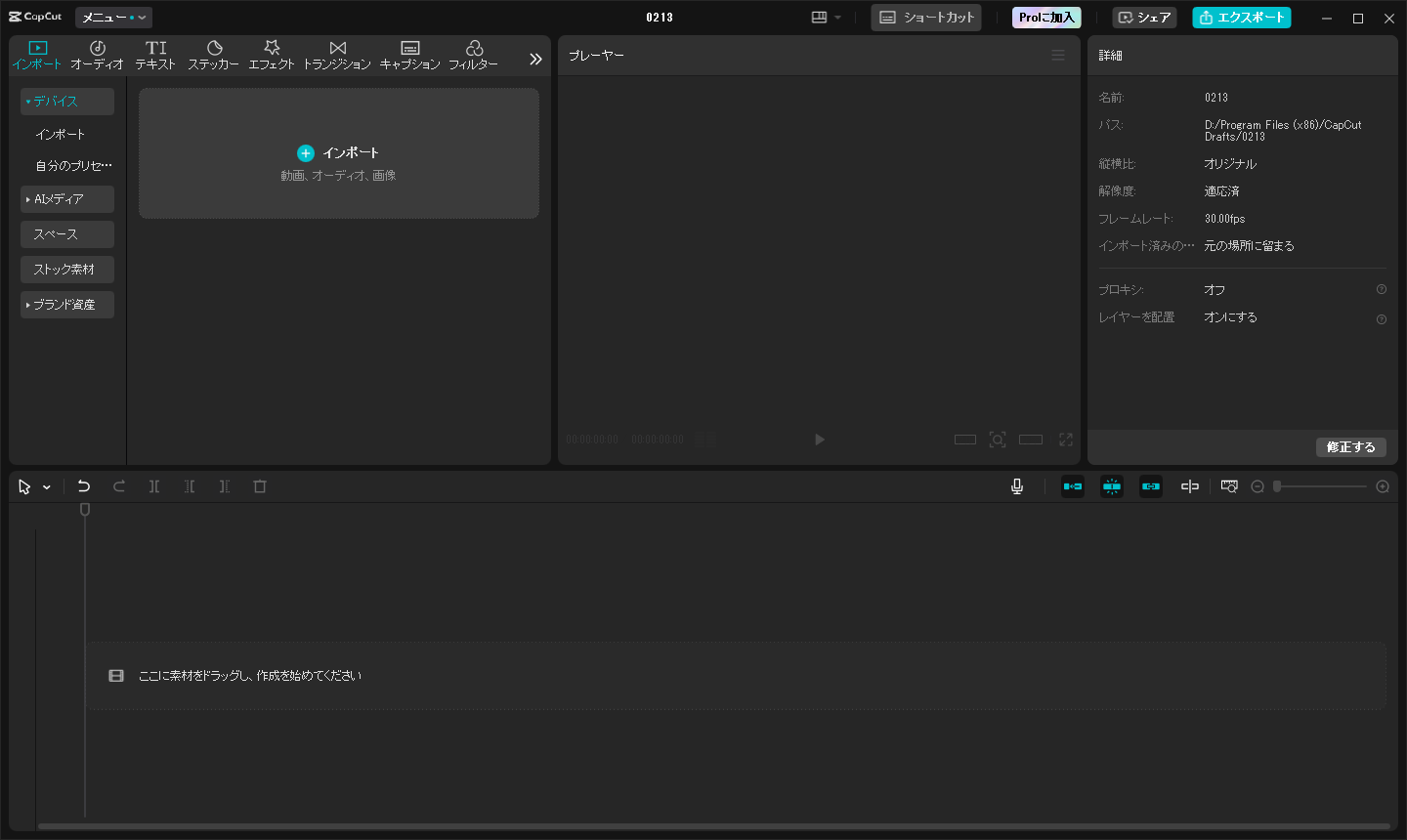The height and width of the screenshot is (840, 1407).
Task: Click the オンにする layer placement value
Action: pyautogui.click(x=1230, y=317)
